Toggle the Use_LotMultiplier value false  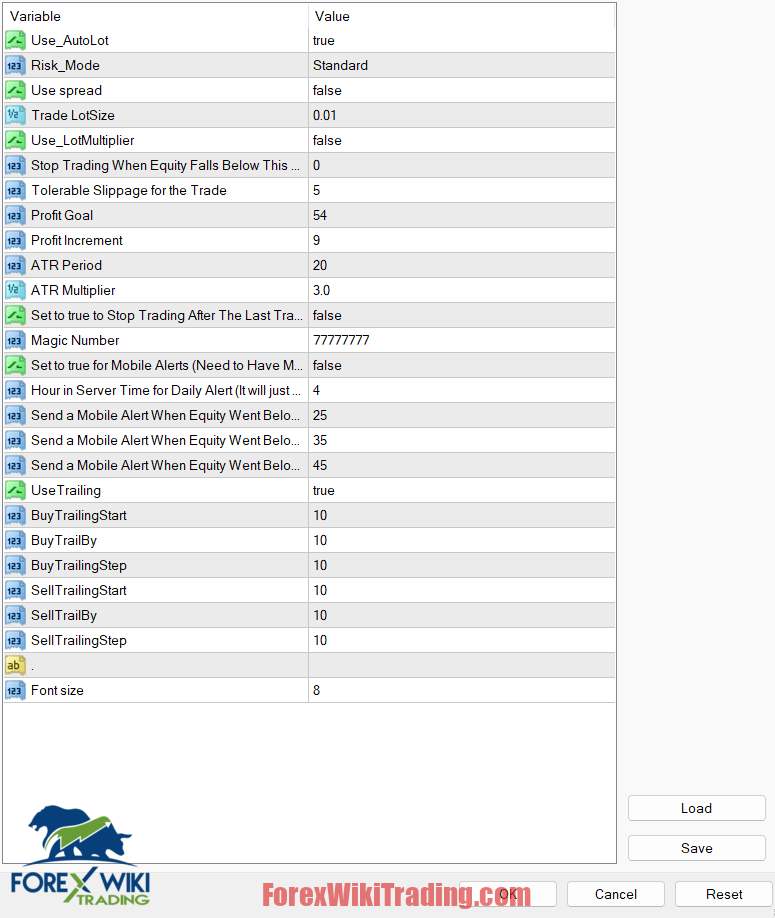[x=462, y=141]
